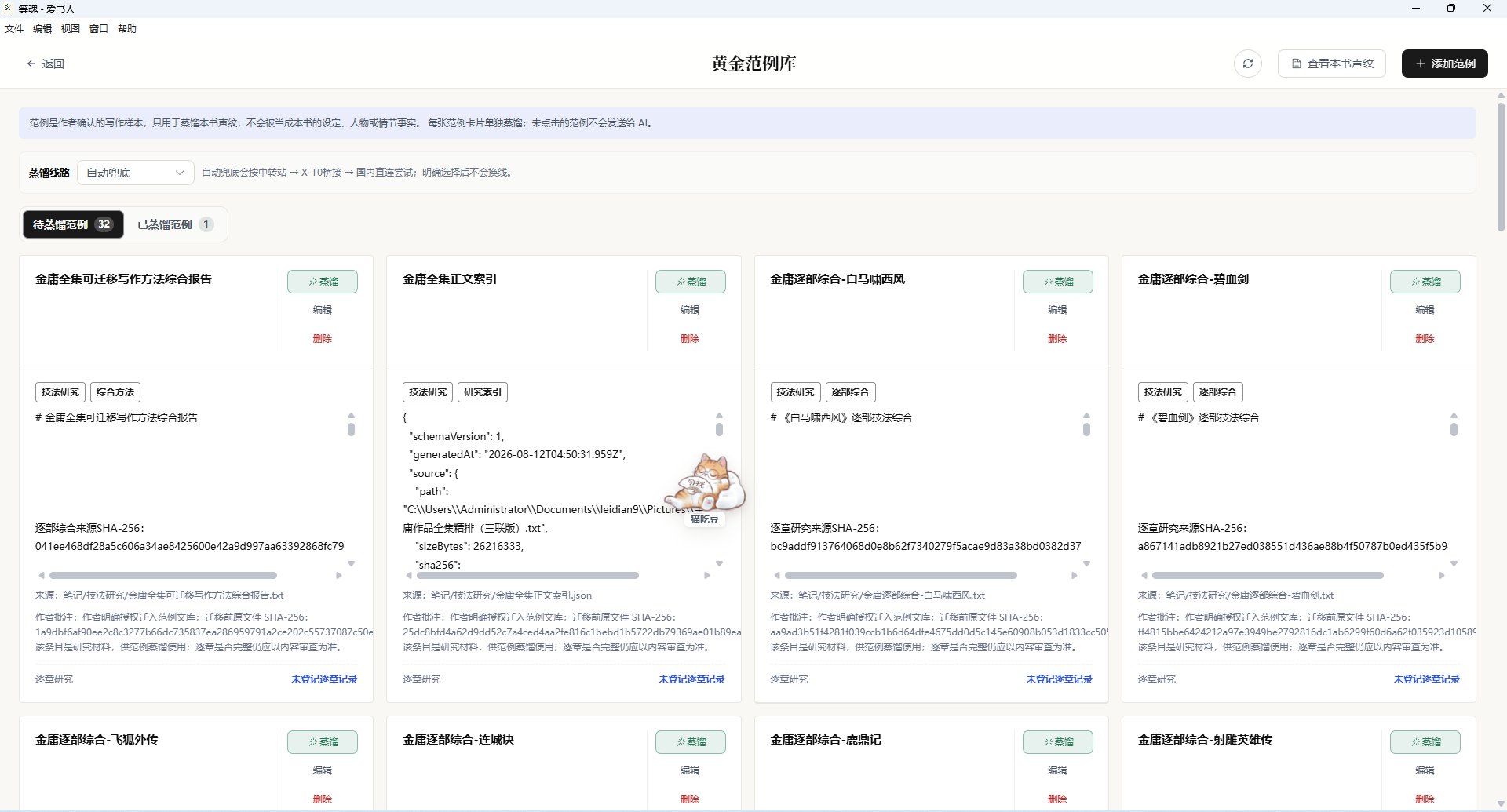The width and height of the screenshot is (1507, 812).
Task: Delete the 金庸逐部综合-碧血剑 card
Action: click(x=1425, y=339)
